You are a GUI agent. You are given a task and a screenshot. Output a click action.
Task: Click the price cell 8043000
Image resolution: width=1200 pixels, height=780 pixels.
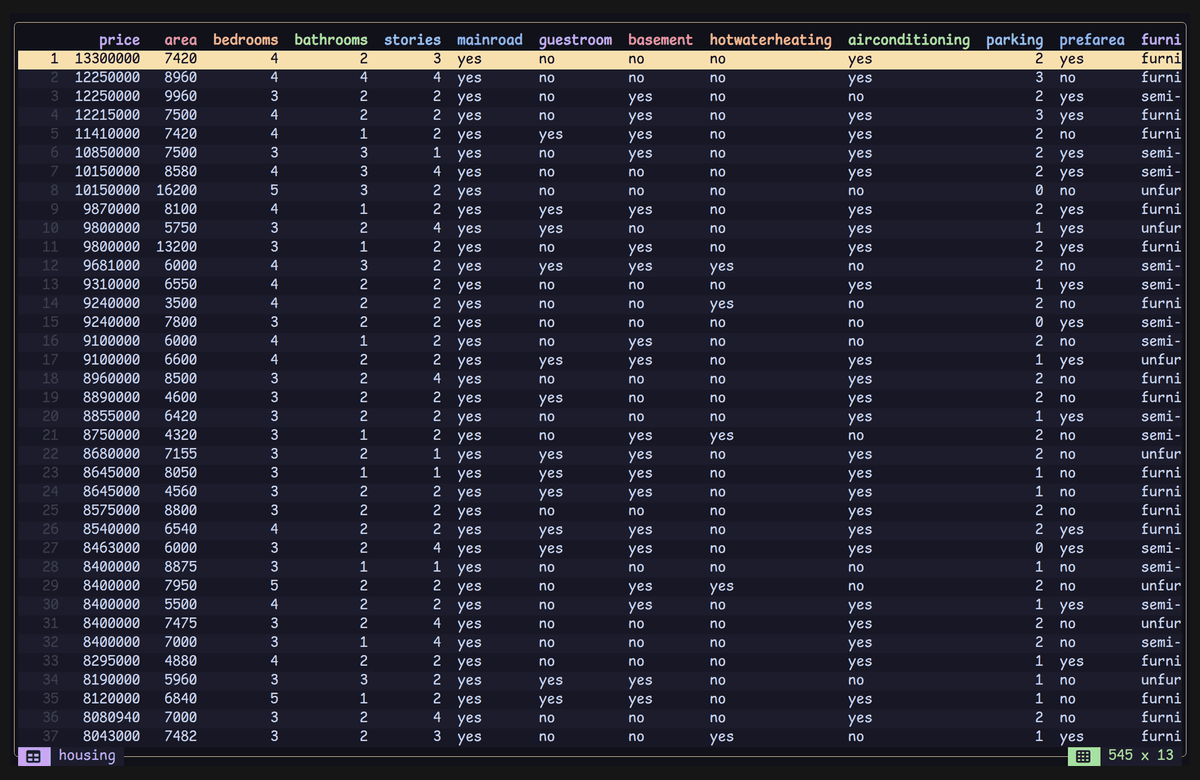111,737
